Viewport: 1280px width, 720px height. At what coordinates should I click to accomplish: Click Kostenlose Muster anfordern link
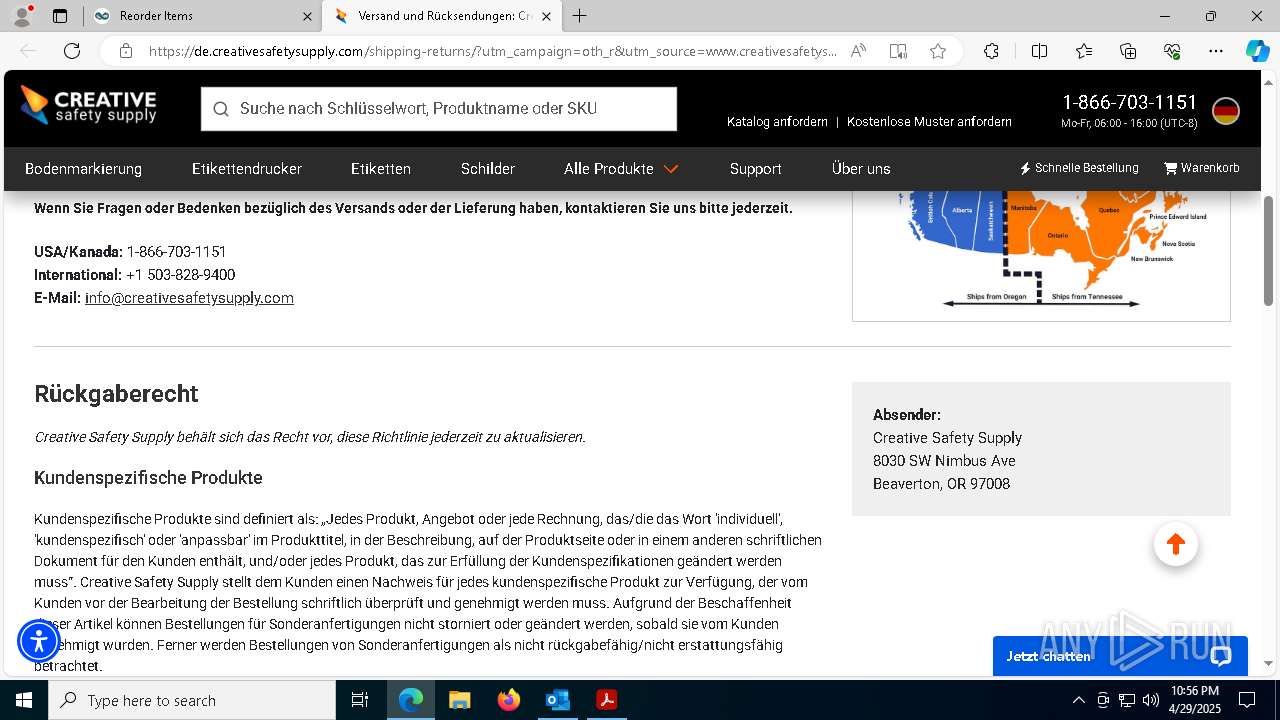(929, 122)
